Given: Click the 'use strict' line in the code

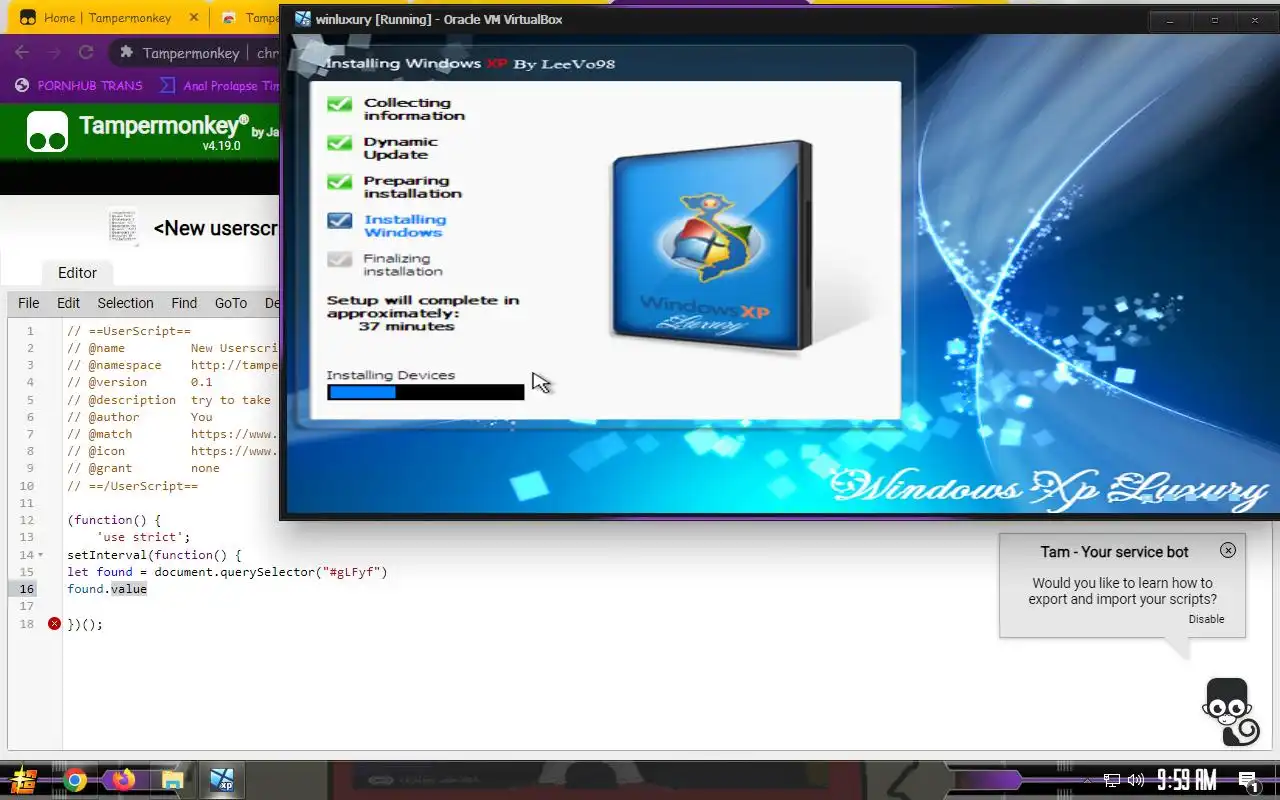Looking at the screenshot, I should (143, 537).
